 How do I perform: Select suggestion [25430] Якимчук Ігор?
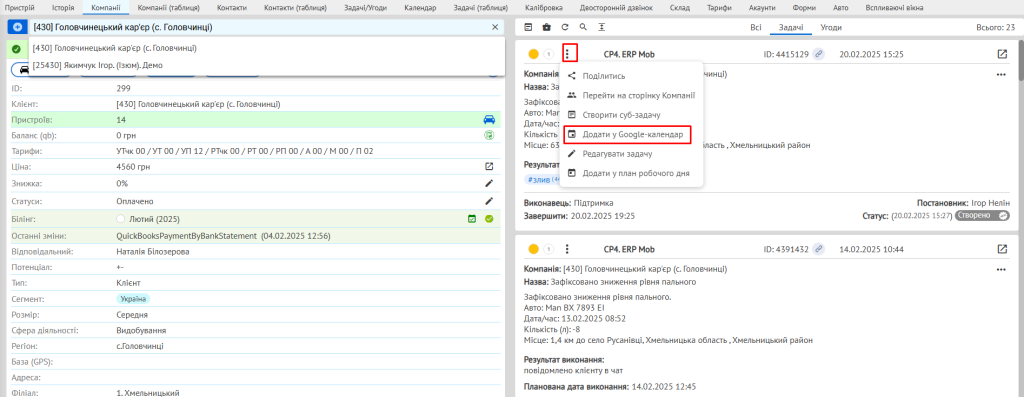tap(266, 65)
